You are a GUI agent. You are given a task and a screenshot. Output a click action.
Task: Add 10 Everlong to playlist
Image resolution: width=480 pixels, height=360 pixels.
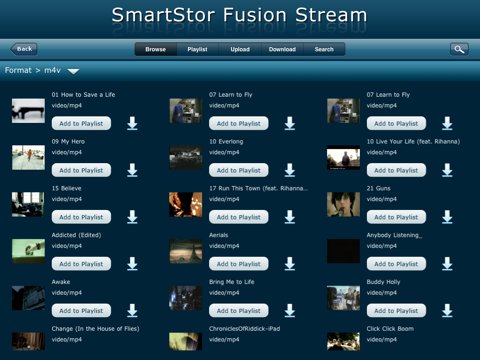(x=239, y=170)
